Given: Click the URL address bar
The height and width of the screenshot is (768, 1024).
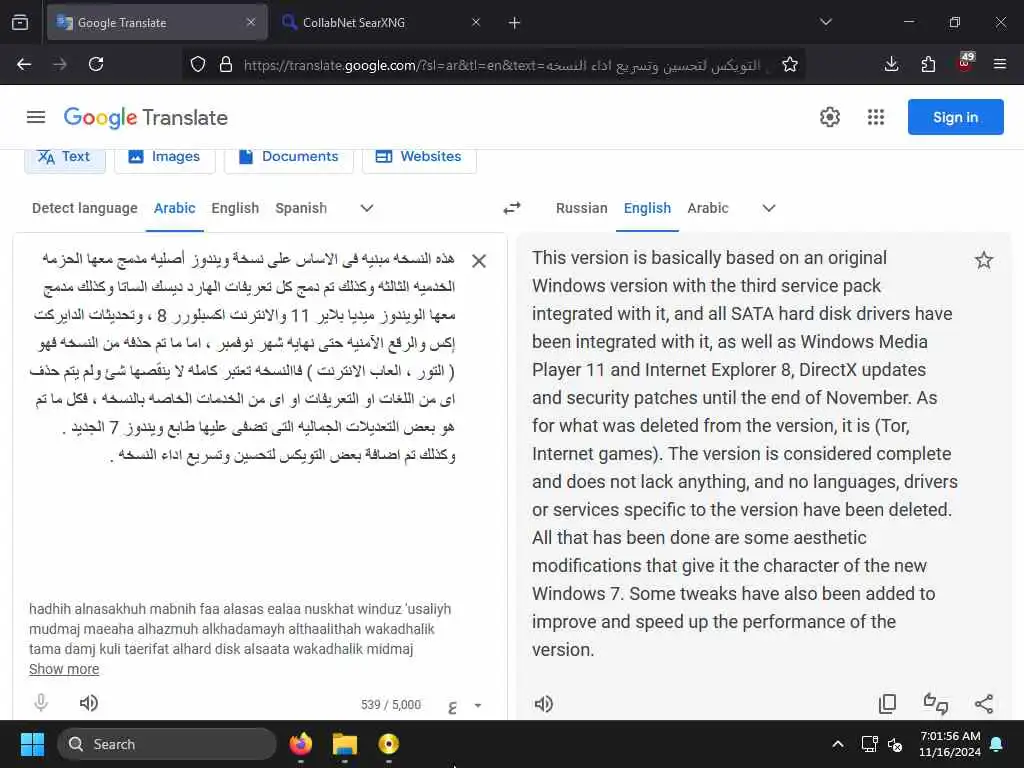Looking at the screenshot, I should (502, 65).
